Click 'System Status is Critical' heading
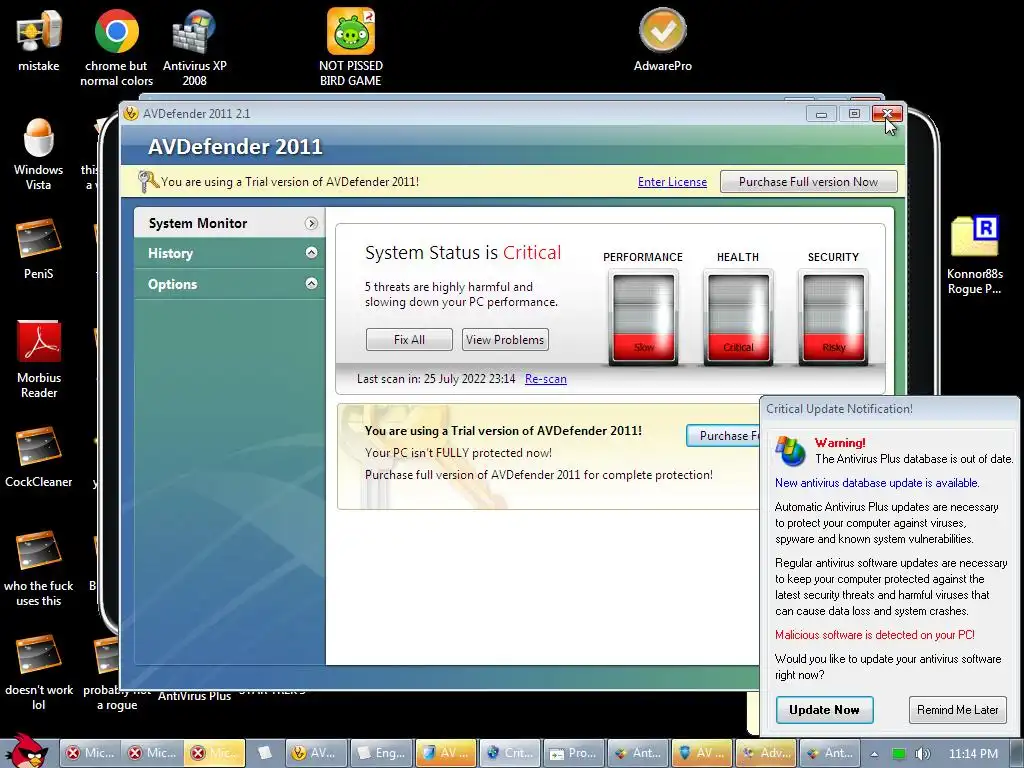The width and height of the screenshot is (1024, 768). [x=463, y=253]
